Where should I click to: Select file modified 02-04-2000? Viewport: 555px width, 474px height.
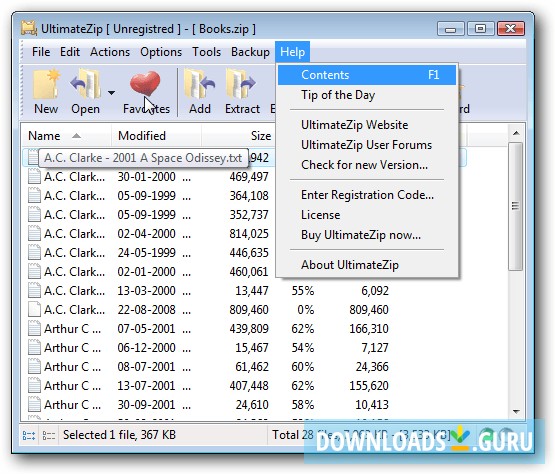pyautogui.click(x=147, y=234)
